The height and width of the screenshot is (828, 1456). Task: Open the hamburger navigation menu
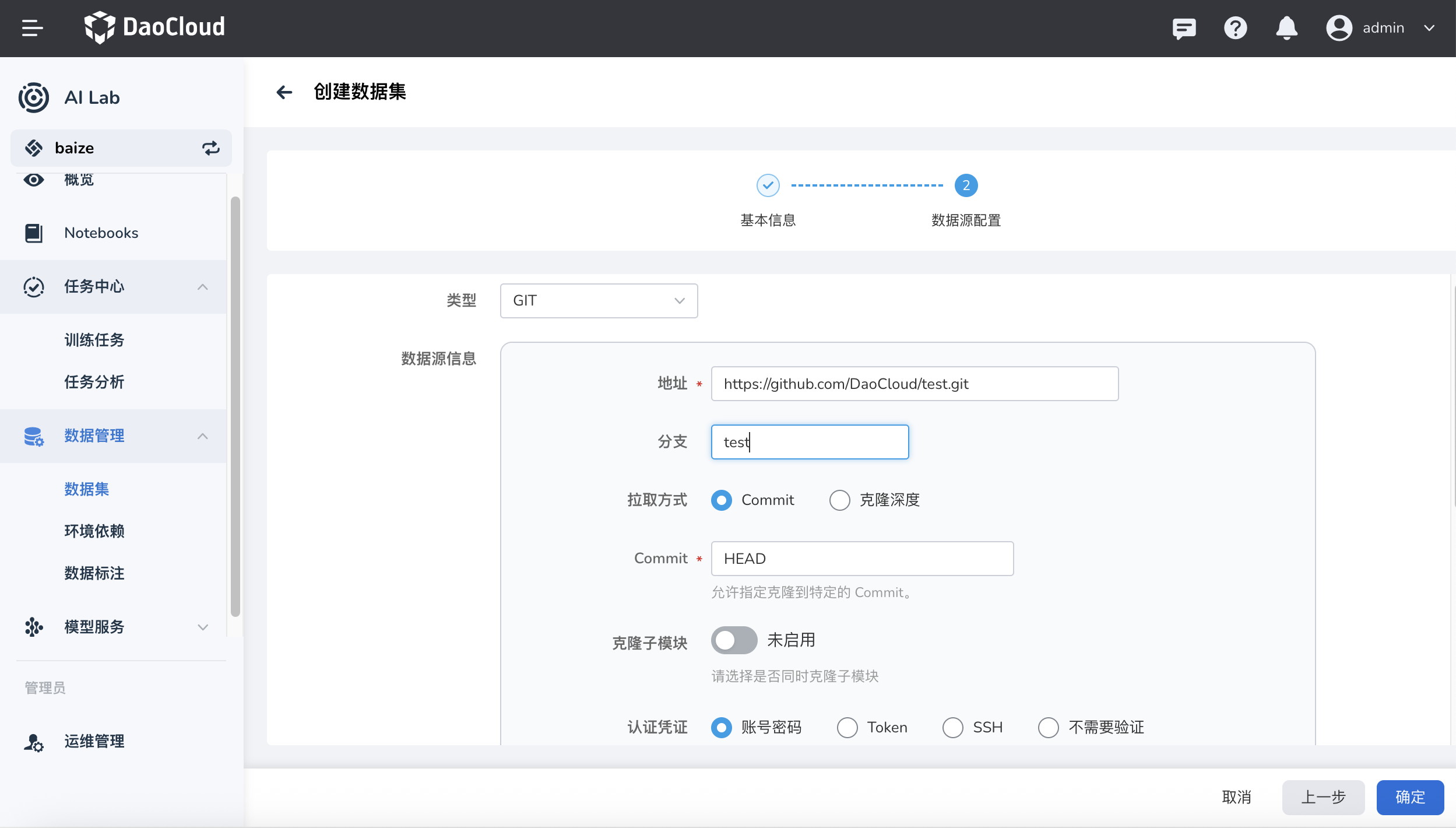click(x=33, y=28)
